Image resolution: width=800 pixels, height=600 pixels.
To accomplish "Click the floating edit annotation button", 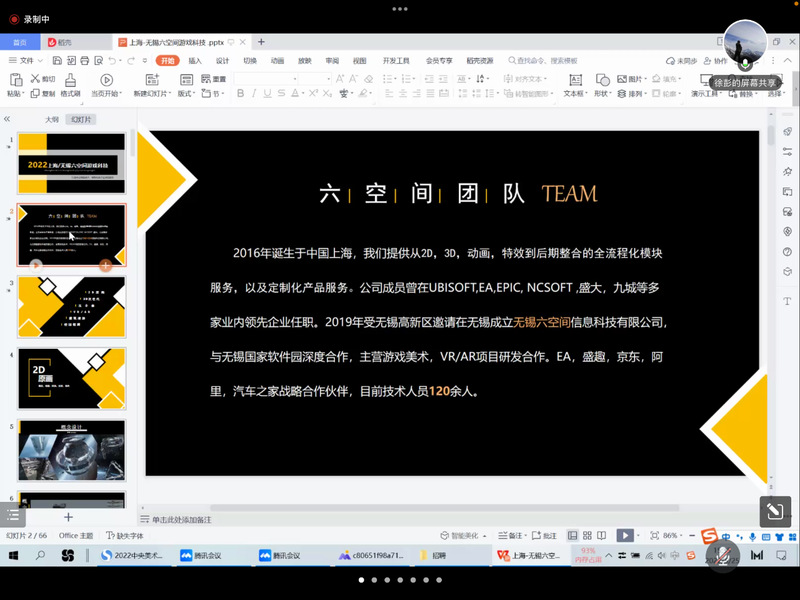I will coord(775,511).
